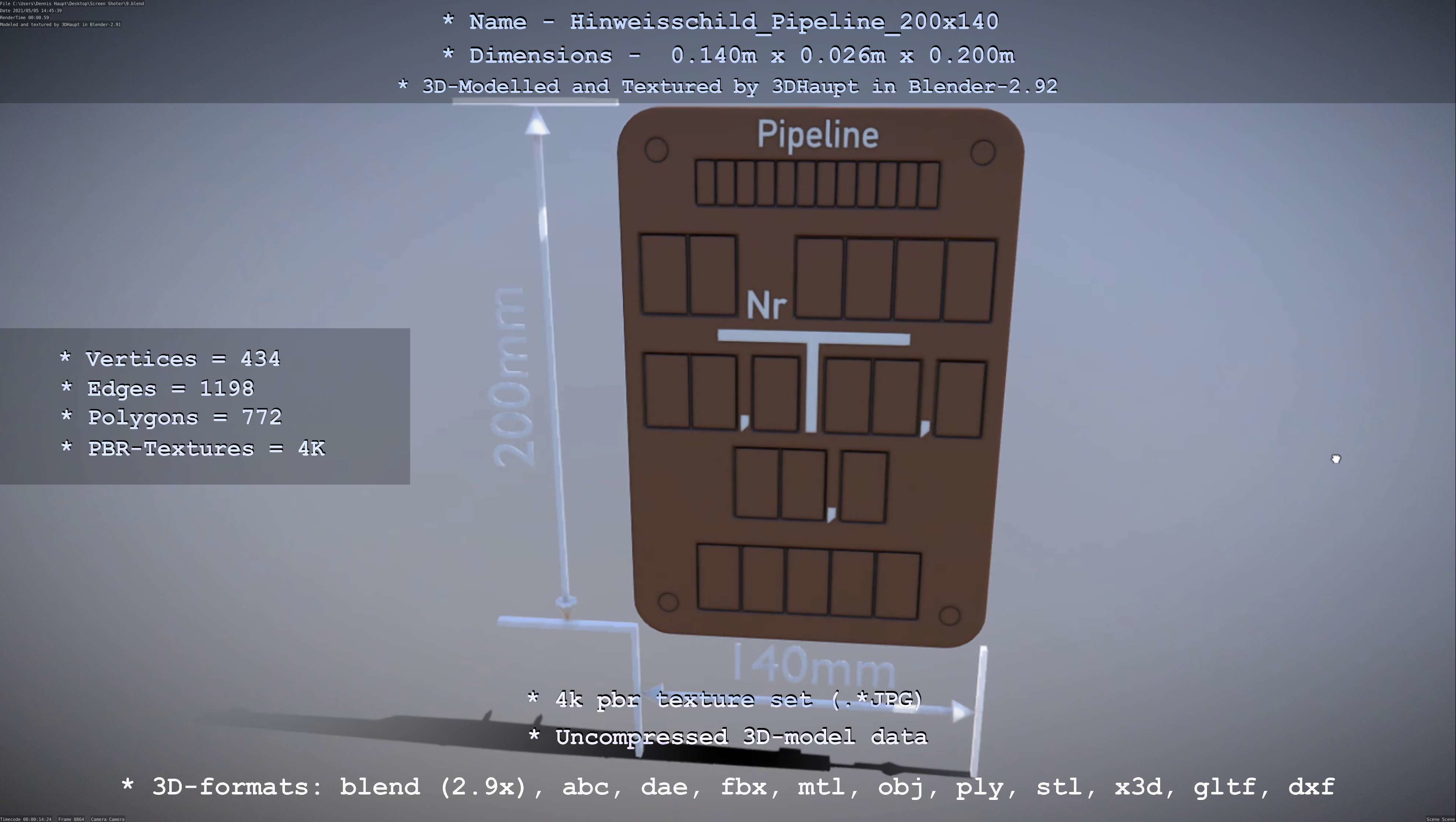Click the '3D-formats: blend (2.9x), abc, dae...' line

728,787
